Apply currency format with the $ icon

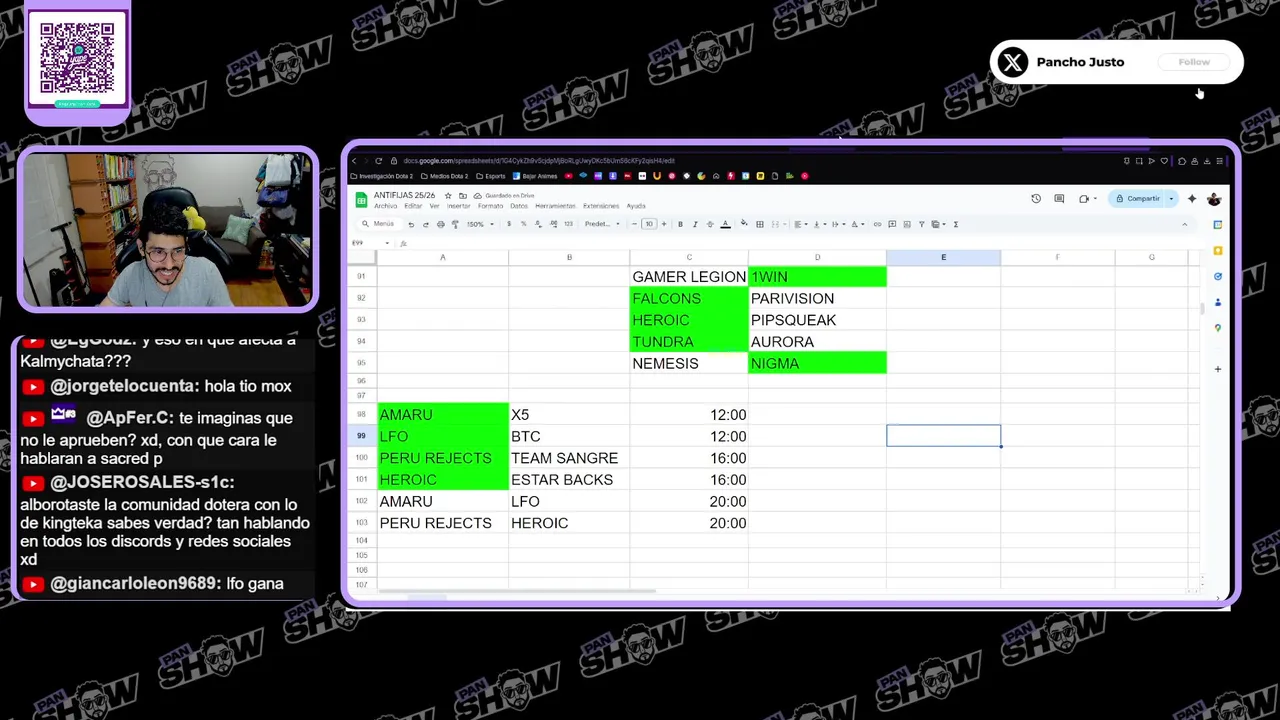(x=509, y=224)
